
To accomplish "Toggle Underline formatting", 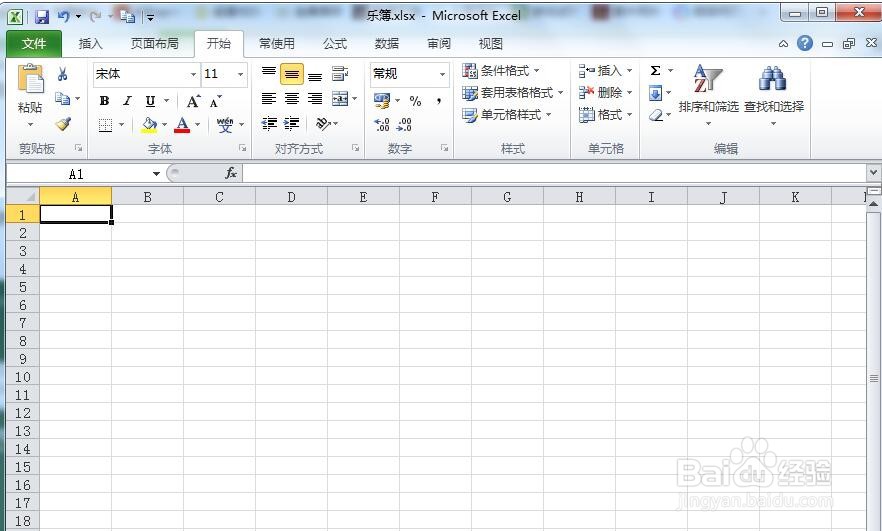I will 150,101.
